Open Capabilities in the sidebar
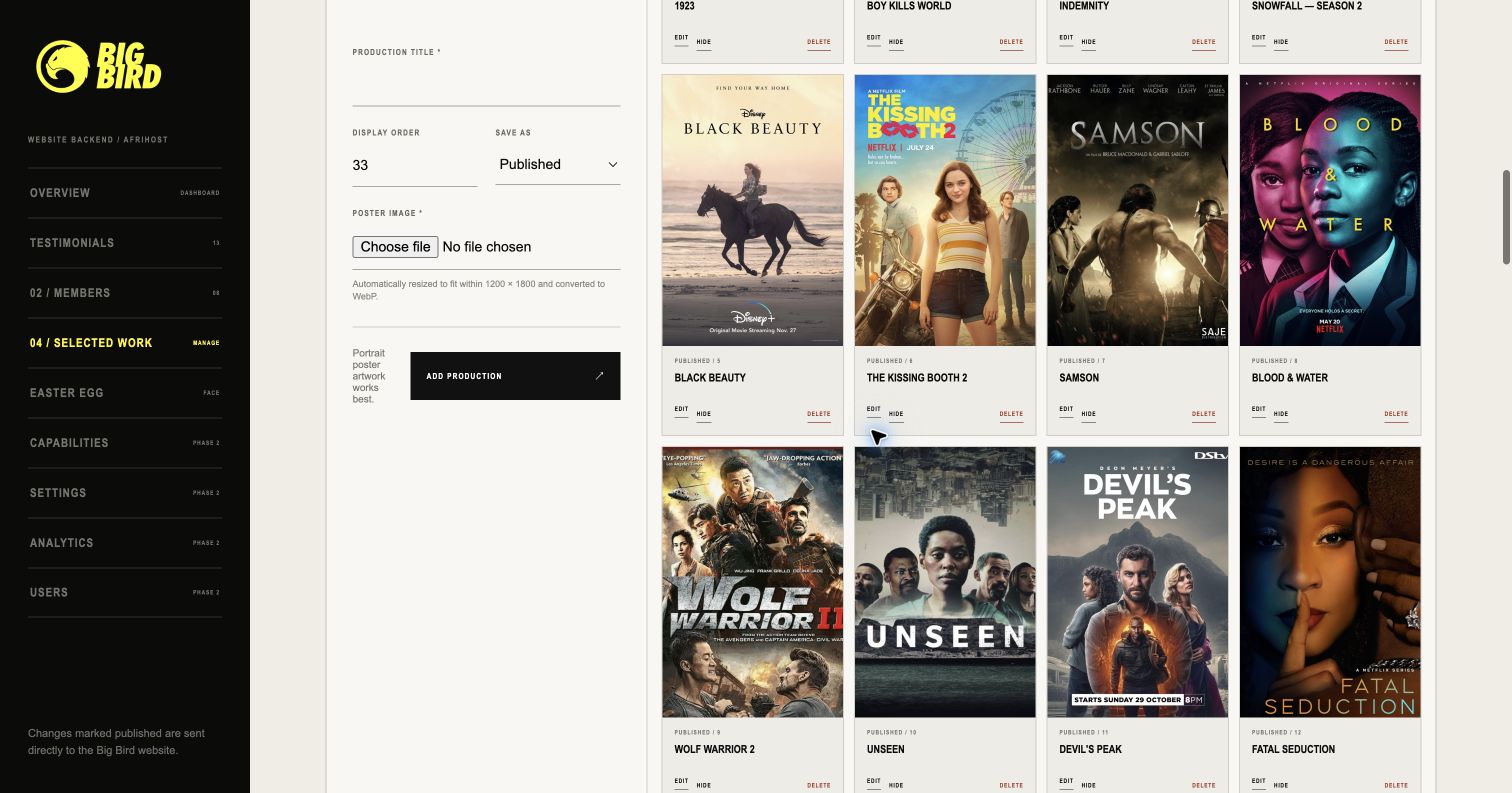The height and width of the screenshot is (793, 1512). (125, 443)
